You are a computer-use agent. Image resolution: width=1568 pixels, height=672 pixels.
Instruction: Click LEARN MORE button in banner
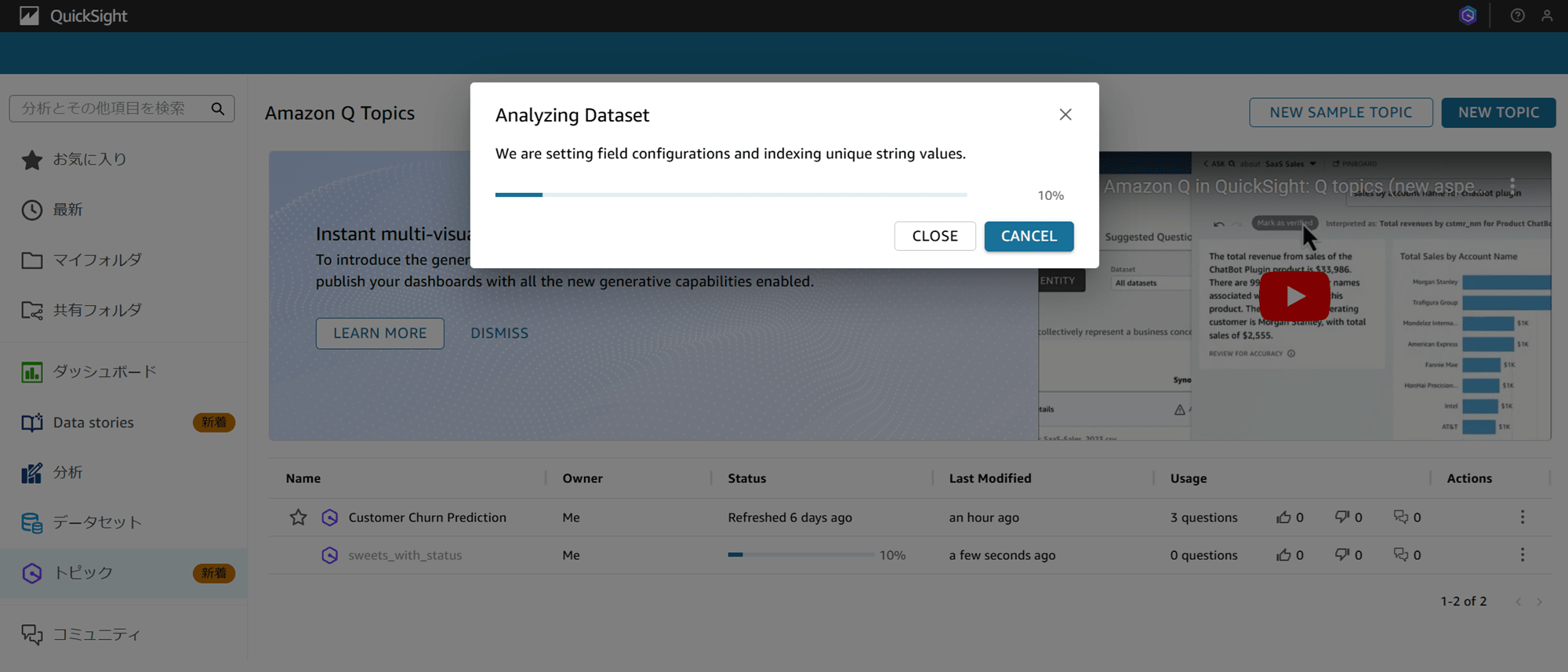(380, 333)
